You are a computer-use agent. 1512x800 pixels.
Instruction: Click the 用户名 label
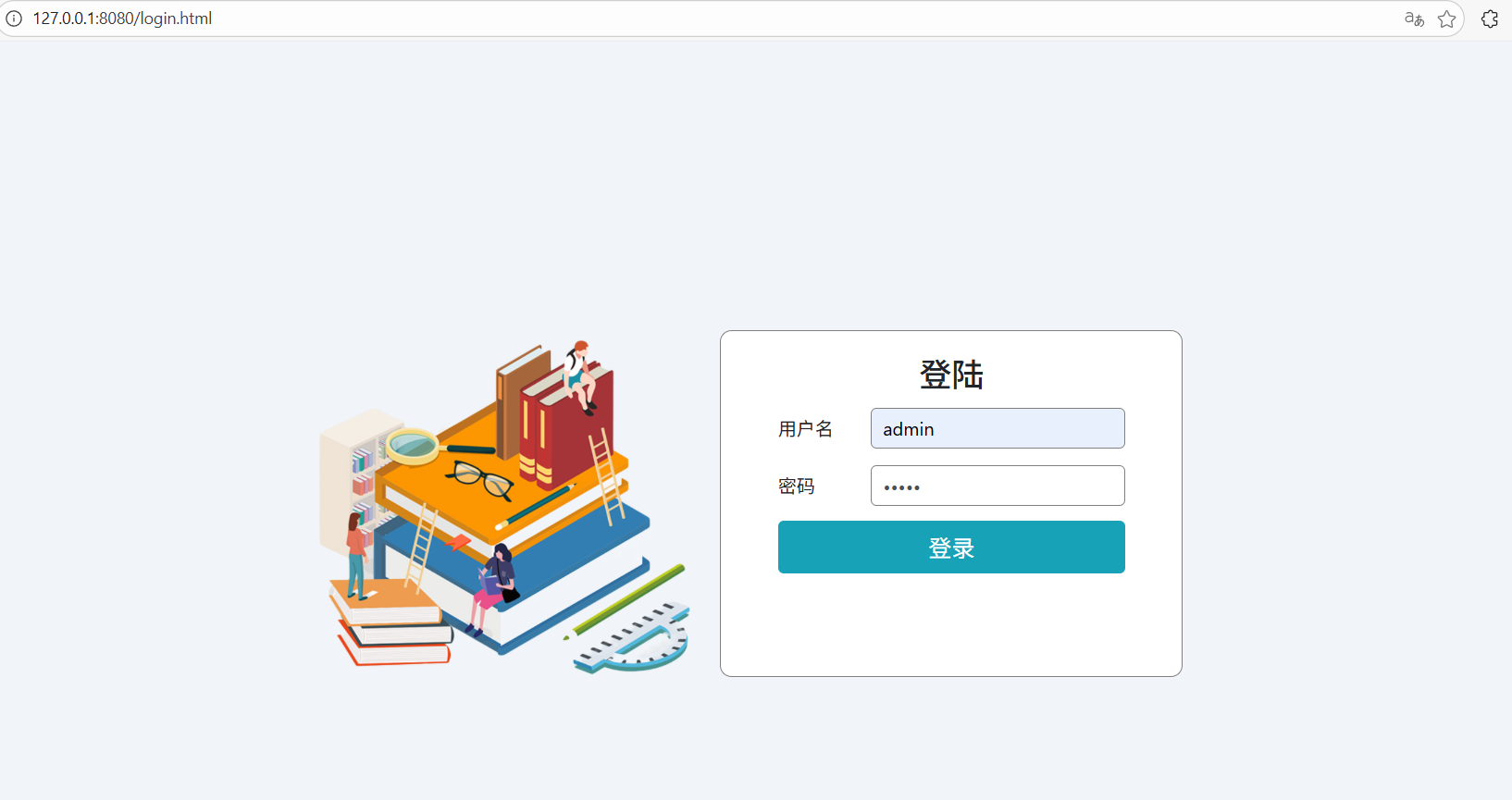(805, 429)
